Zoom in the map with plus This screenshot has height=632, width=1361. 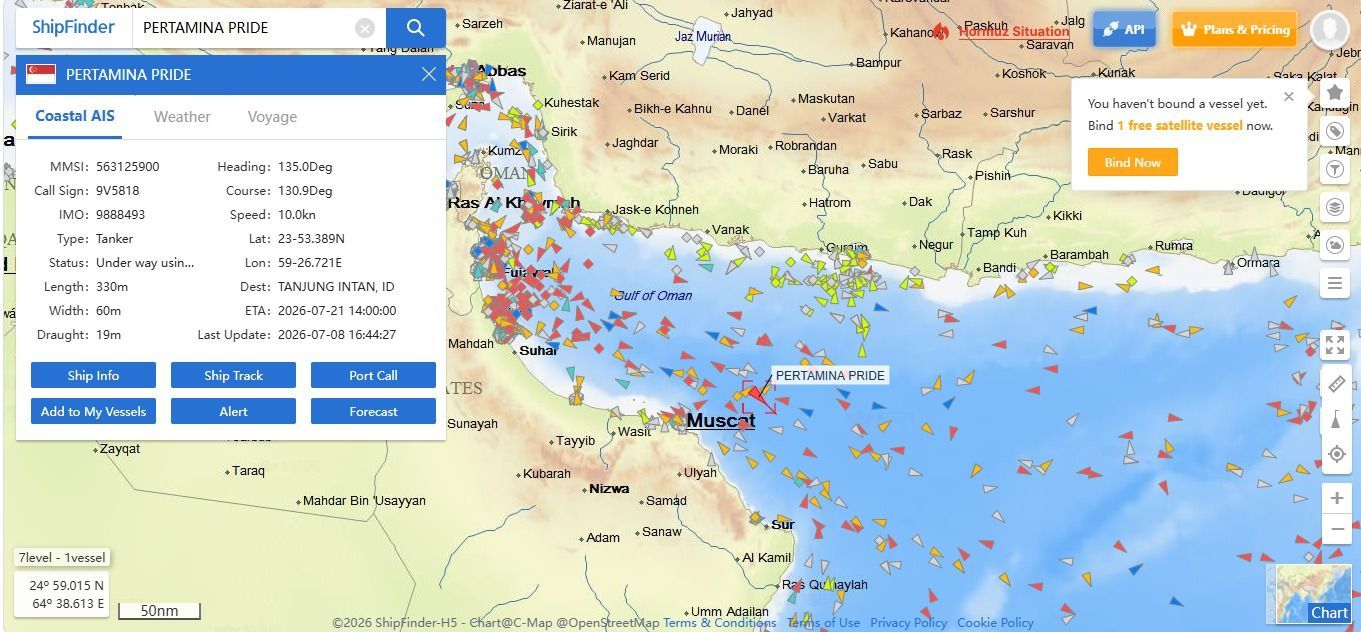pyautogui.click(x=1336, y=498)
